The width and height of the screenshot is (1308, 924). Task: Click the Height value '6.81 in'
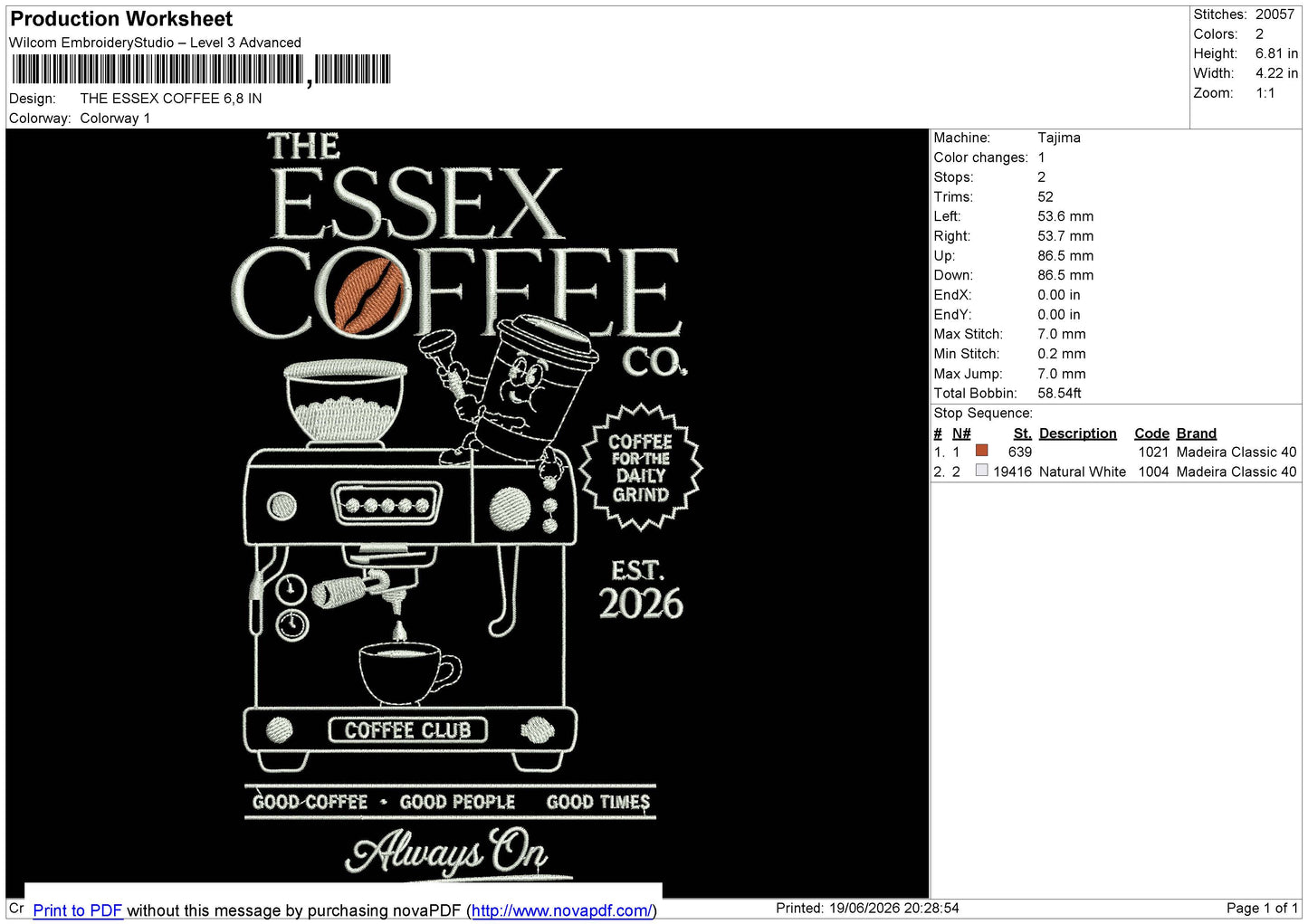pyautogui.click(x=1276, y=53)
